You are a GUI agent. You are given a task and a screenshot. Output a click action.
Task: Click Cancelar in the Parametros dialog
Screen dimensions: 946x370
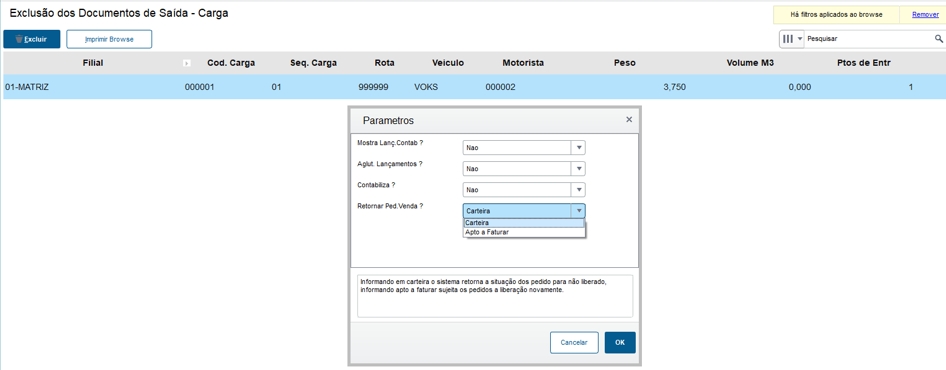coord(574,342)
